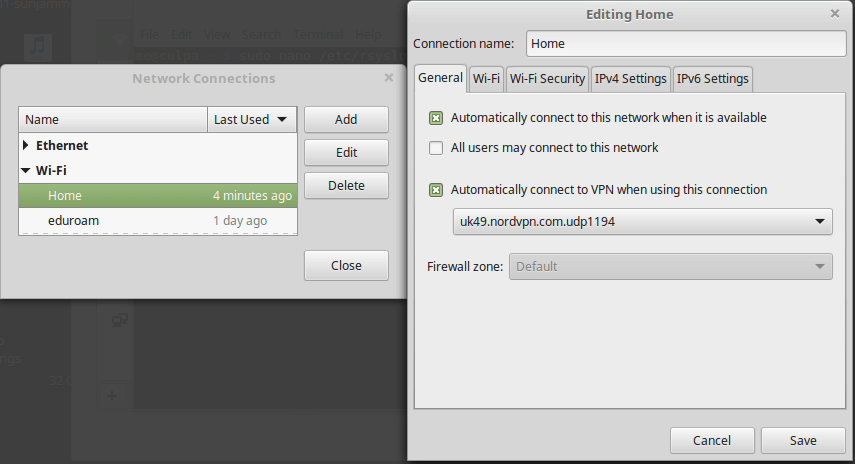This screenshot has height=464, width=855.
Task: Click the music note icon in background
Action: [x=38, y=46]
